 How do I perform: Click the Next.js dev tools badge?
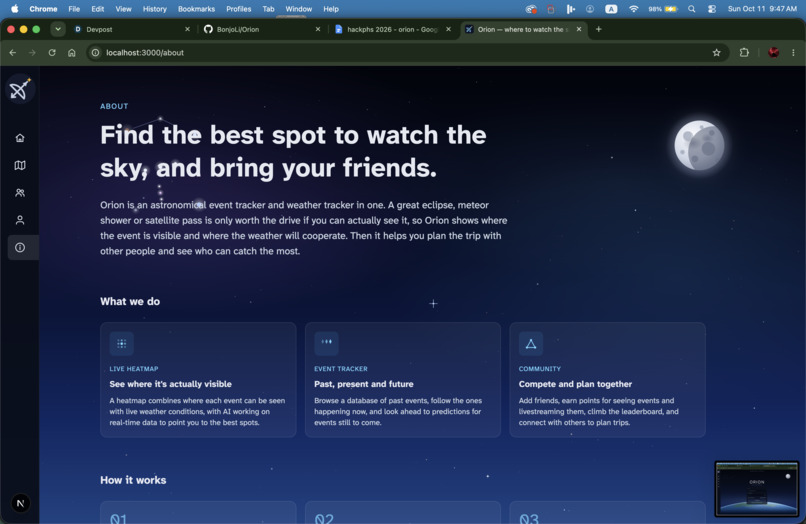21,503
